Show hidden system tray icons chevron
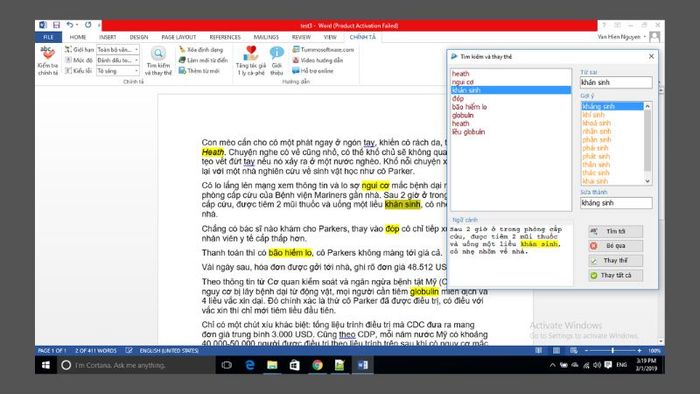Screen dimensions: 700x394 [552, 365]
